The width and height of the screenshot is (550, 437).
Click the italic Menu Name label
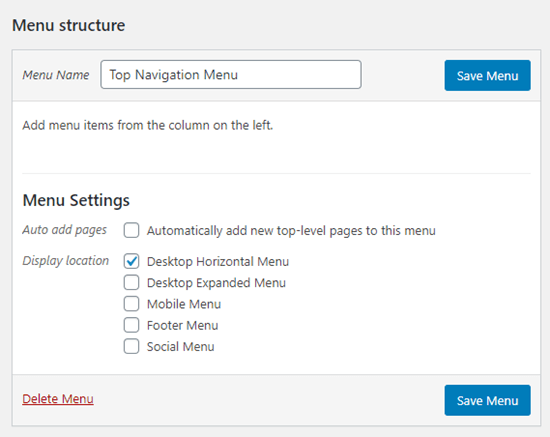[56, 75]
